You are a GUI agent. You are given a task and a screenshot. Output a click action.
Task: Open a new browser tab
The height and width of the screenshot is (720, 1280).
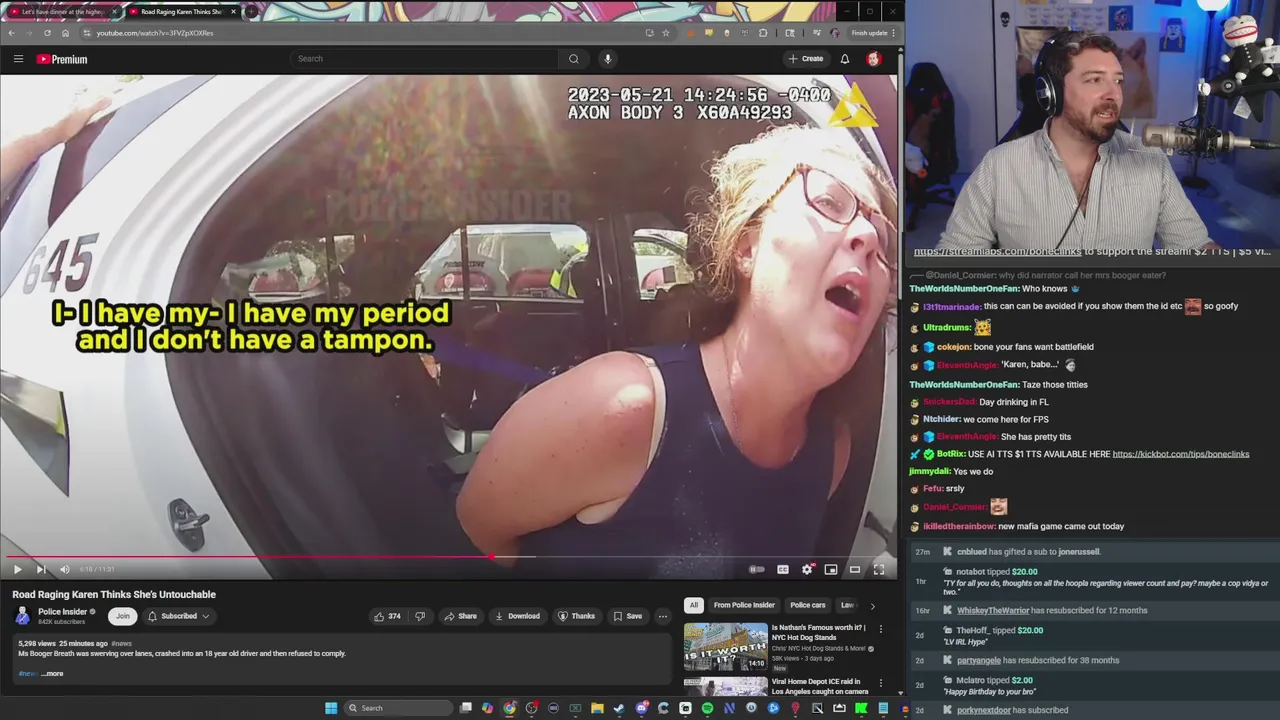click(252, 12)
